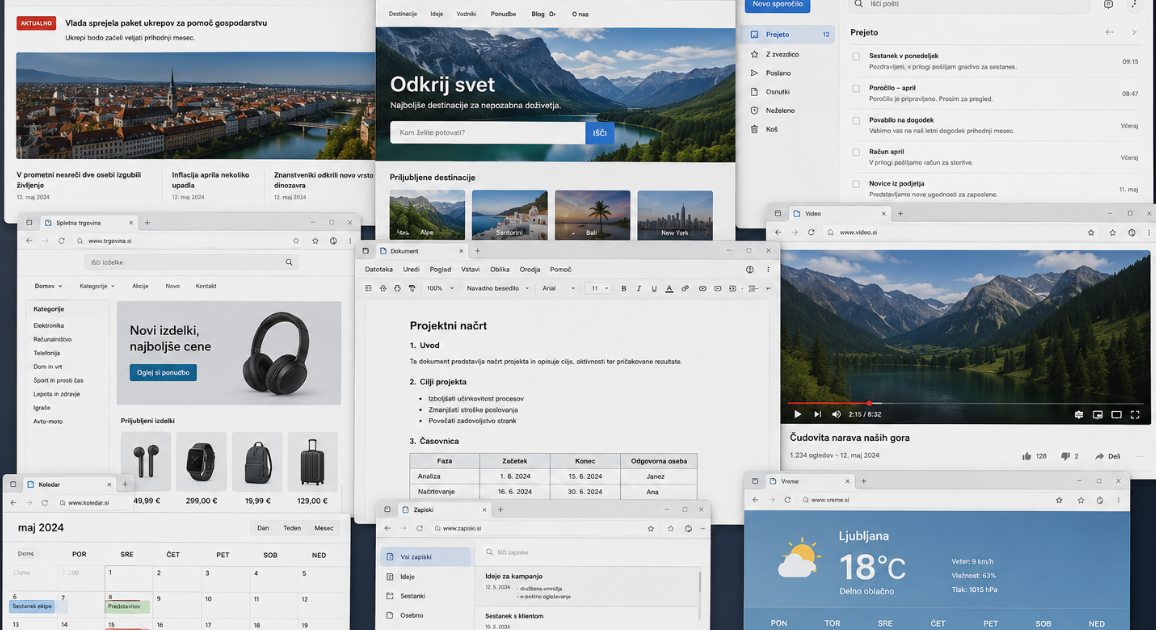The width and height of the screenshot is (1156, 630).
Task: Open text color picker in Dokument
Action: tap(669, 289)
